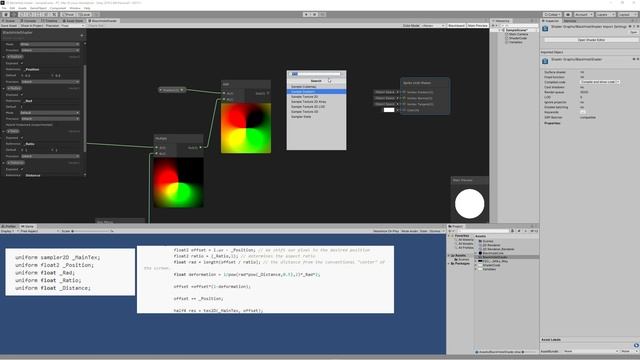
Task: Click the Save Asset button
Action: (9, 25)
